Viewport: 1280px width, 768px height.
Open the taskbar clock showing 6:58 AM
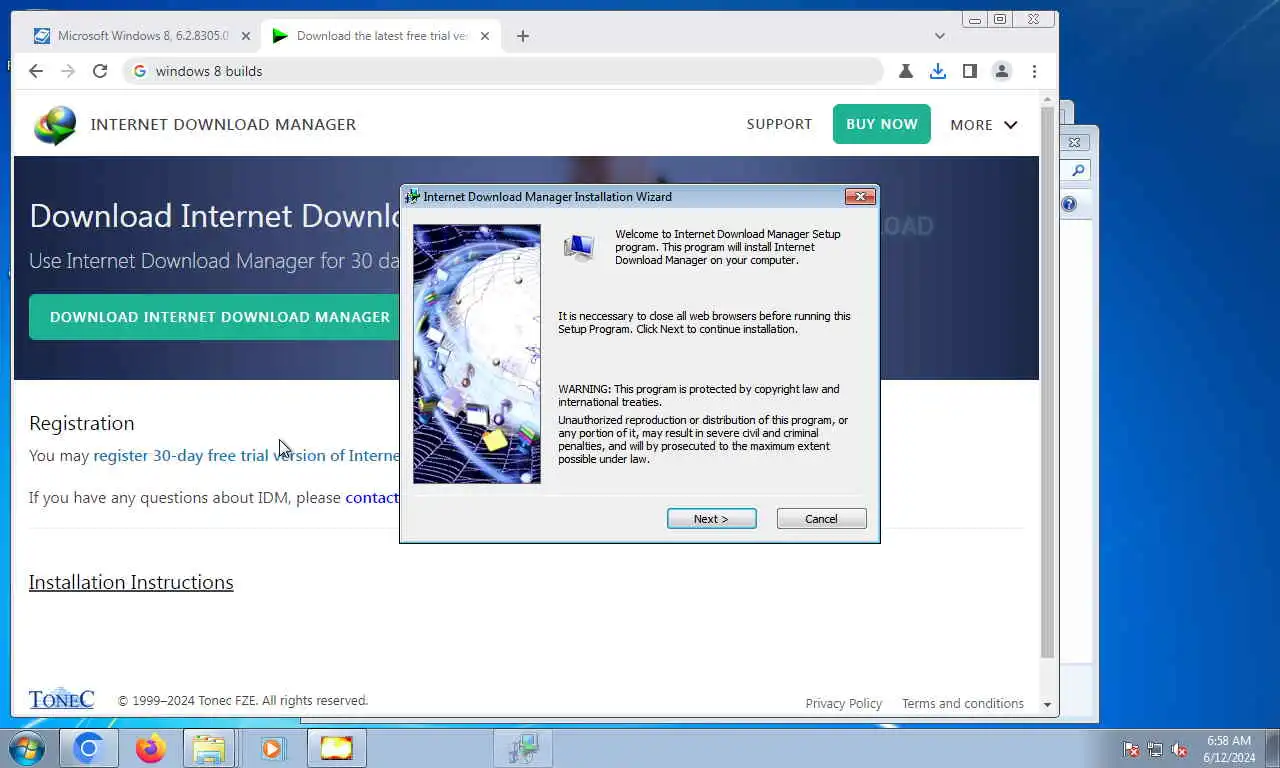point(1229,749)
